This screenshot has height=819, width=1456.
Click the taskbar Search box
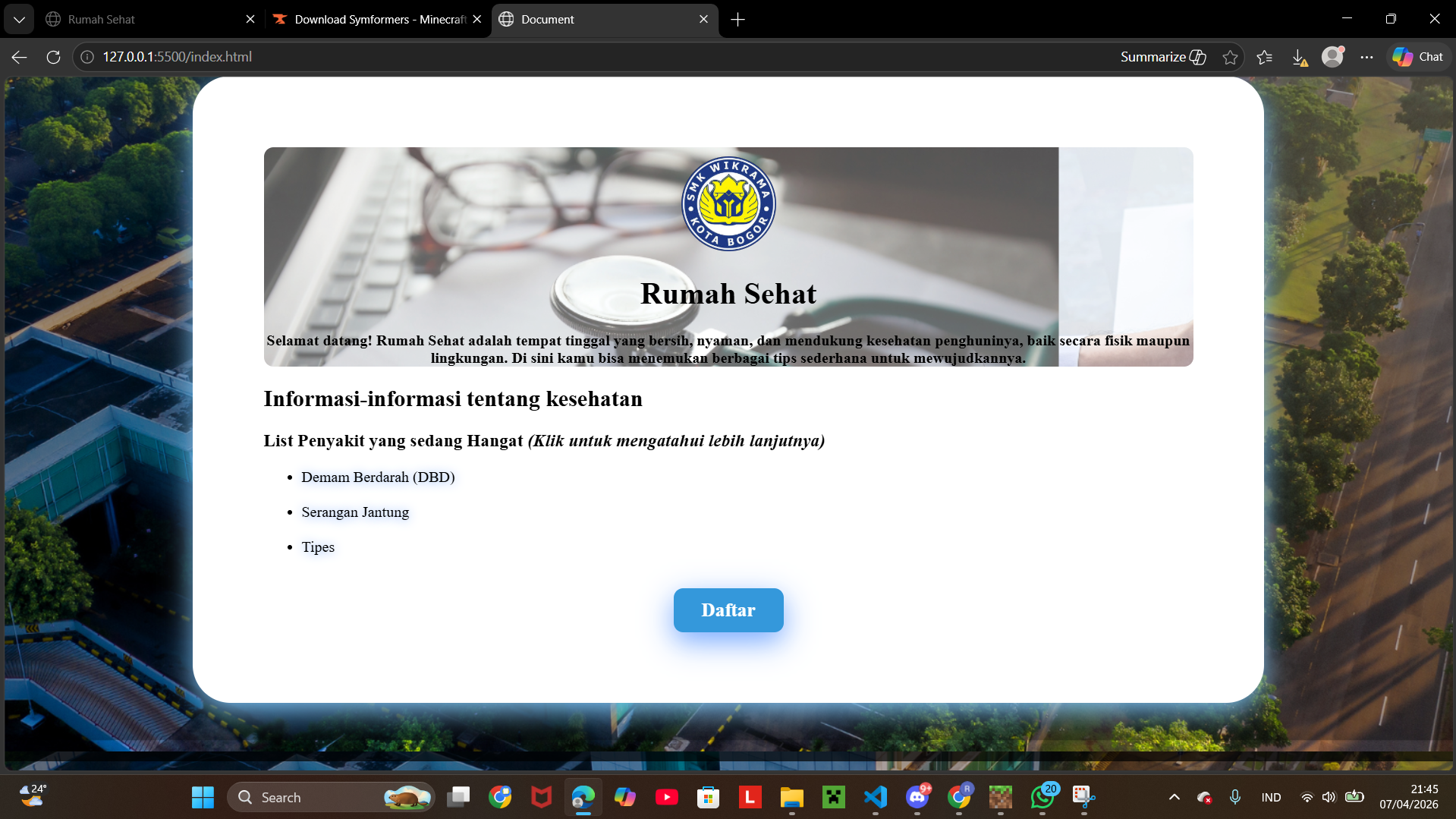[331, 797]
